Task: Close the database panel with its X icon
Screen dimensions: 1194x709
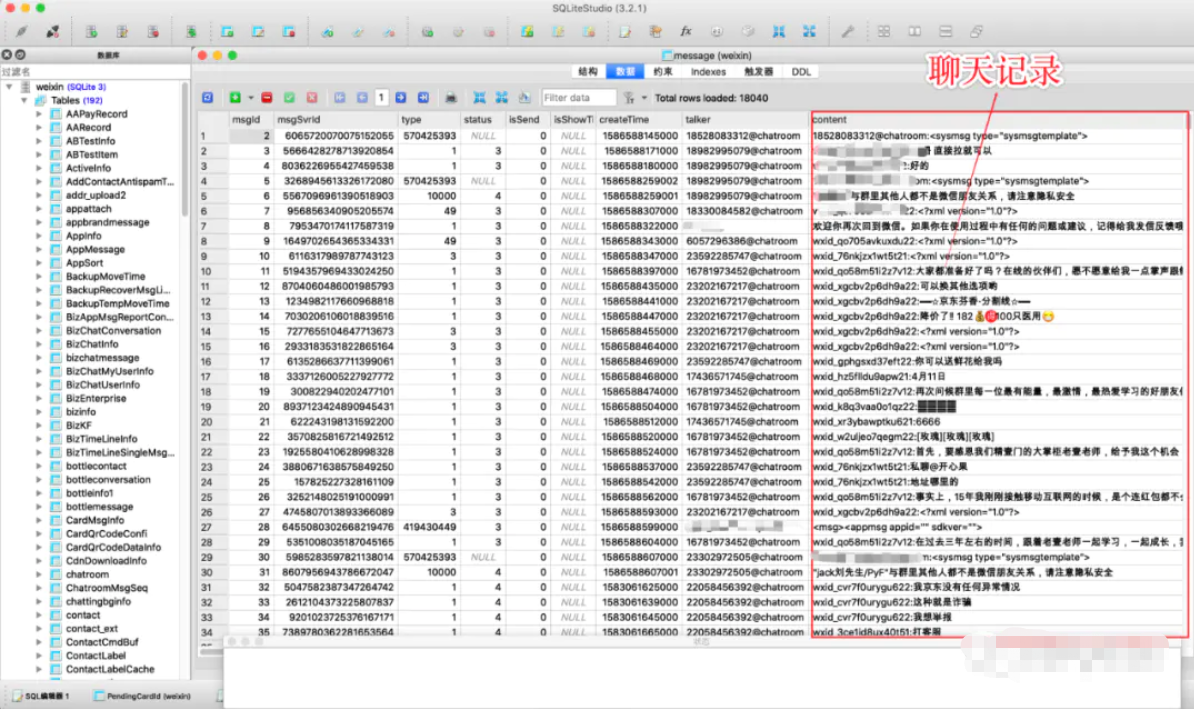Action: 7,55
